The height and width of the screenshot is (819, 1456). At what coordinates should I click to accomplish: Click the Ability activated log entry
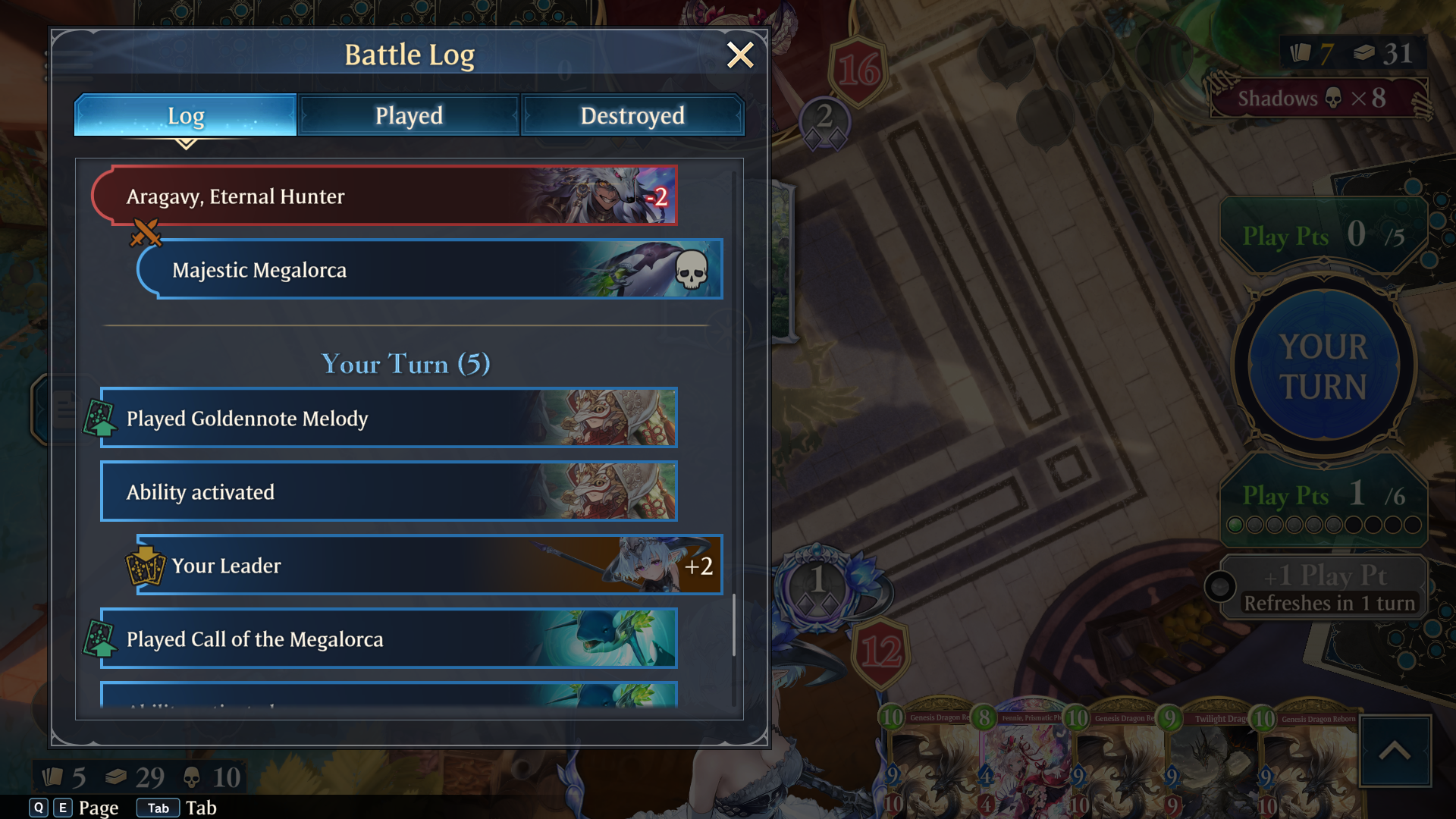[x=389, y=491]
